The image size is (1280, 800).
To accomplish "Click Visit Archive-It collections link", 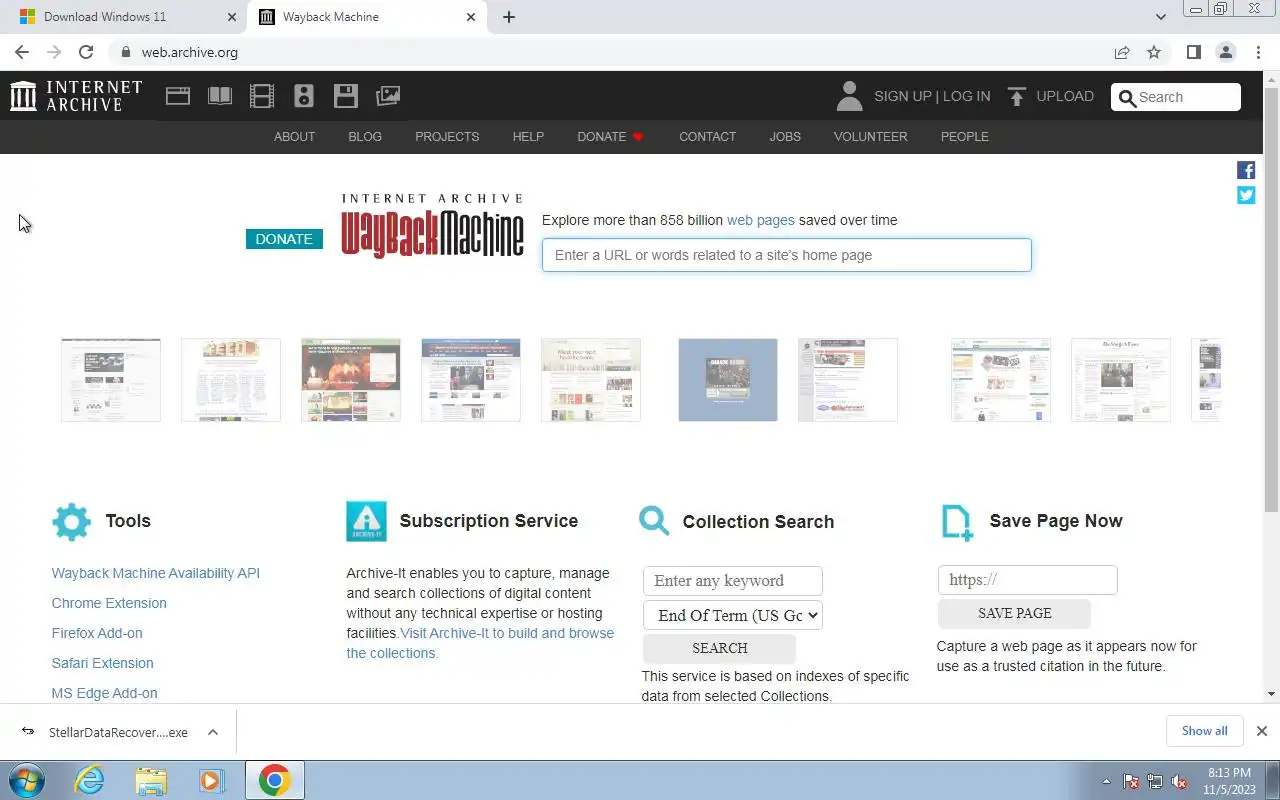I will pyautogui.click(x=480, y=643).
